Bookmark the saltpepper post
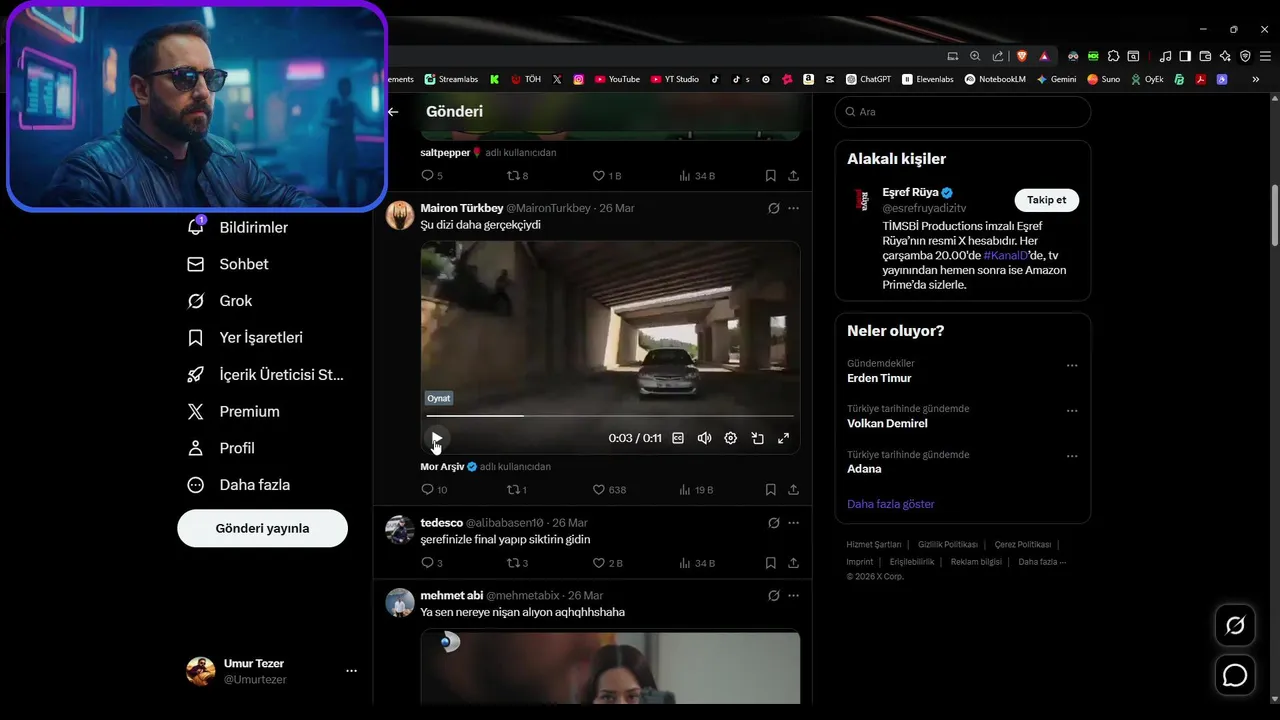This screenshot has width=1280, height=720. pyautogui.click(x=770, y=176)
